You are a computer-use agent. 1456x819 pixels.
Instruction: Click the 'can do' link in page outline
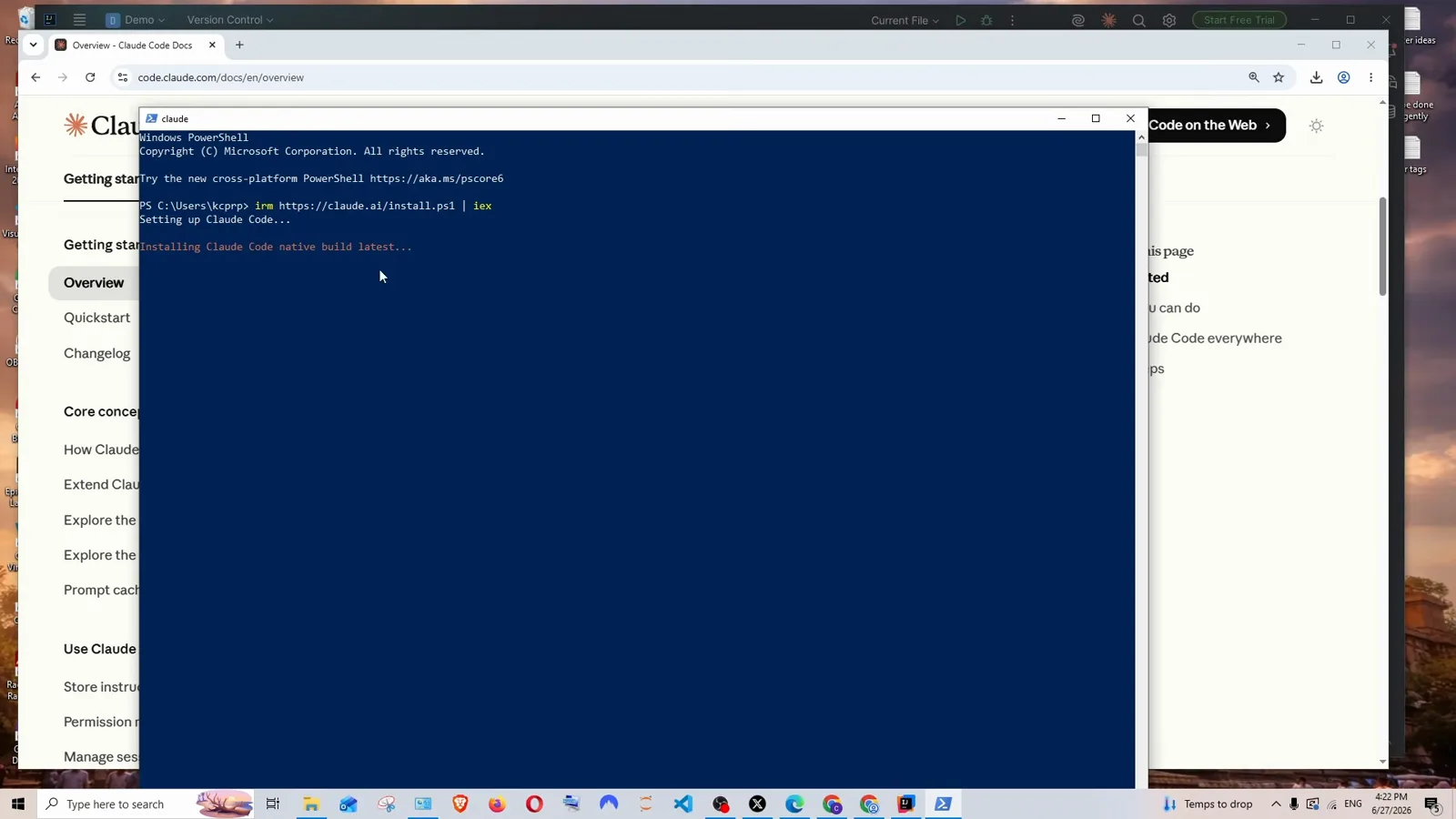1174,308
